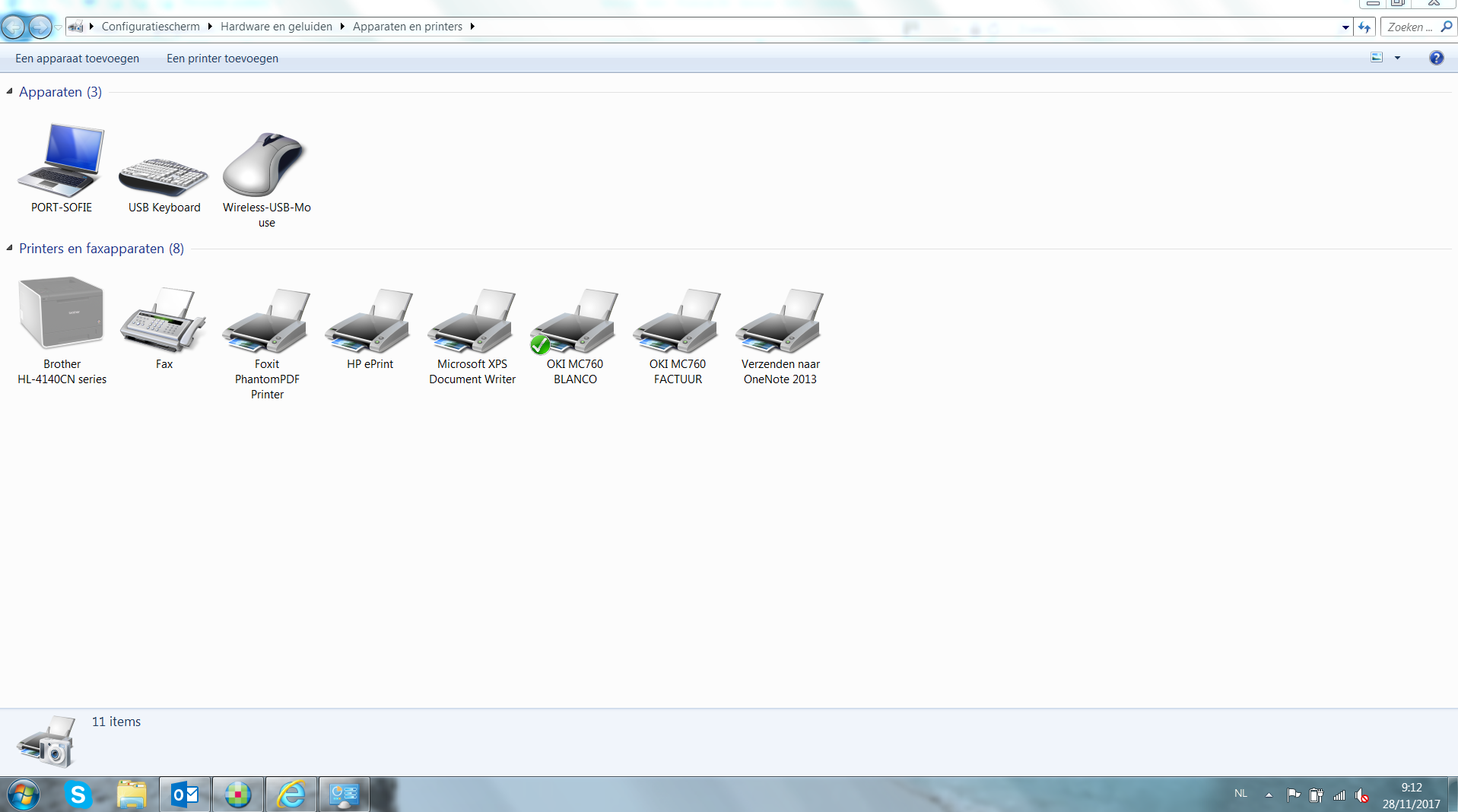Open the Help question mark icon
This screenshot has width=1458, height=812.
(x=1436, y=58)
